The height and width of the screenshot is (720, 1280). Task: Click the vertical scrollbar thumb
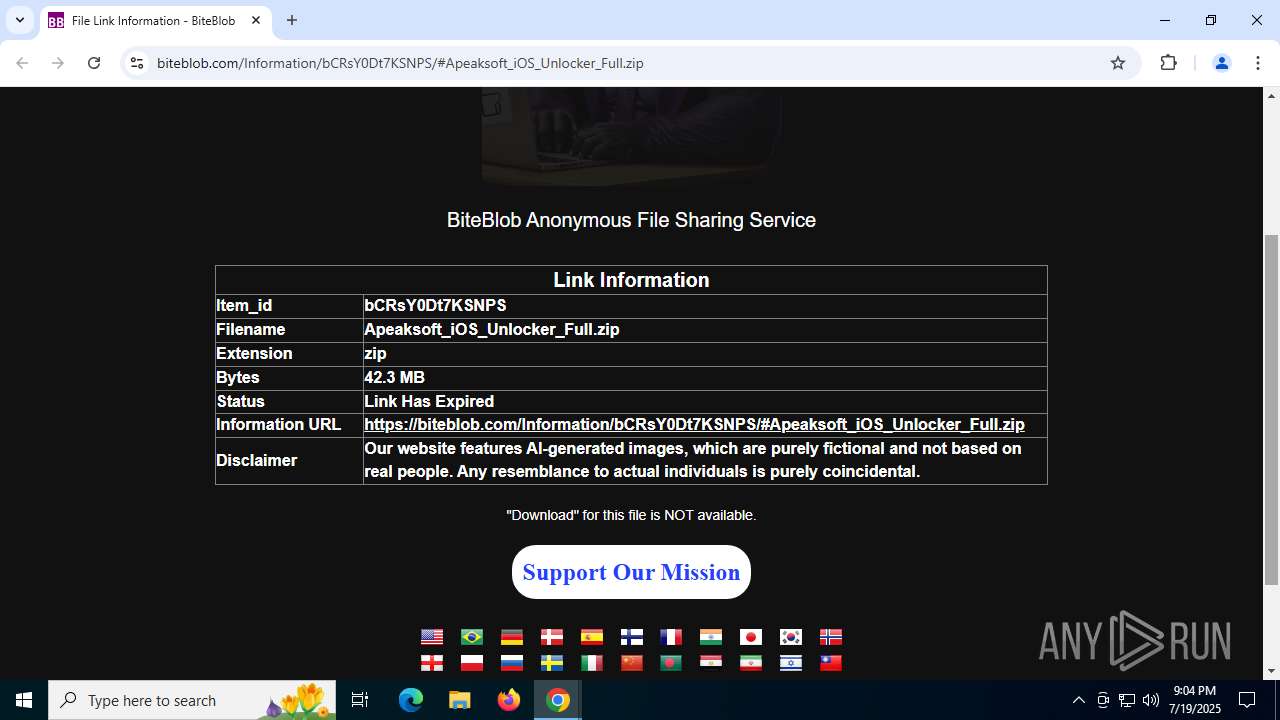pyautogui.click(x=1272, y=410)
